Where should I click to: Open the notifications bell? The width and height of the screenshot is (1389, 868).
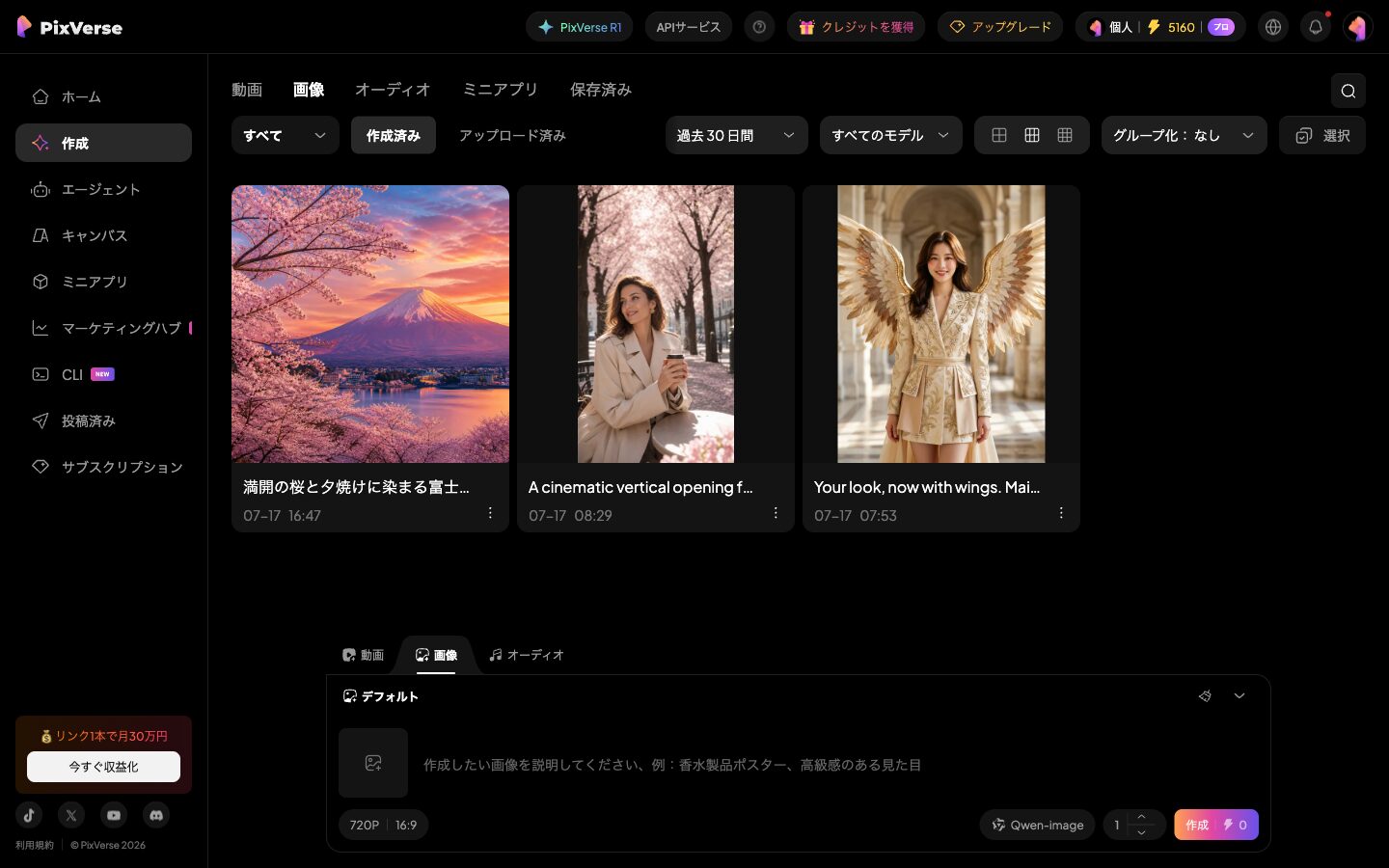[1316, 27]
